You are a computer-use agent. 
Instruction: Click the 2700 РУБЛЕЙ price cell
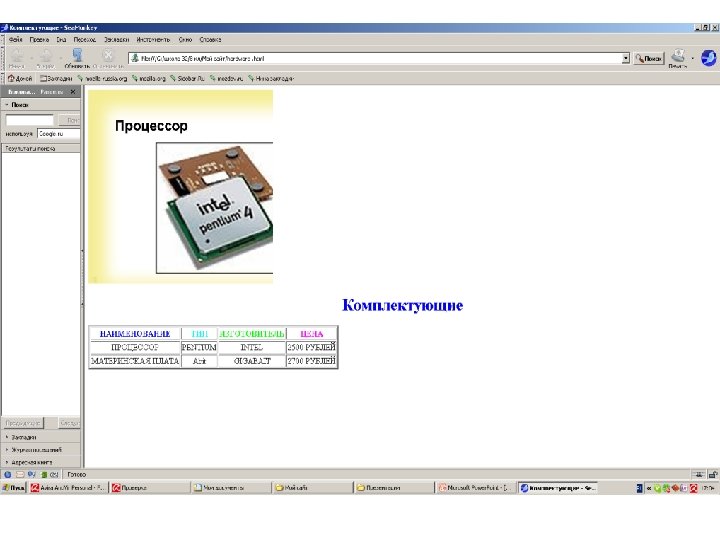(x=311, y=361)
